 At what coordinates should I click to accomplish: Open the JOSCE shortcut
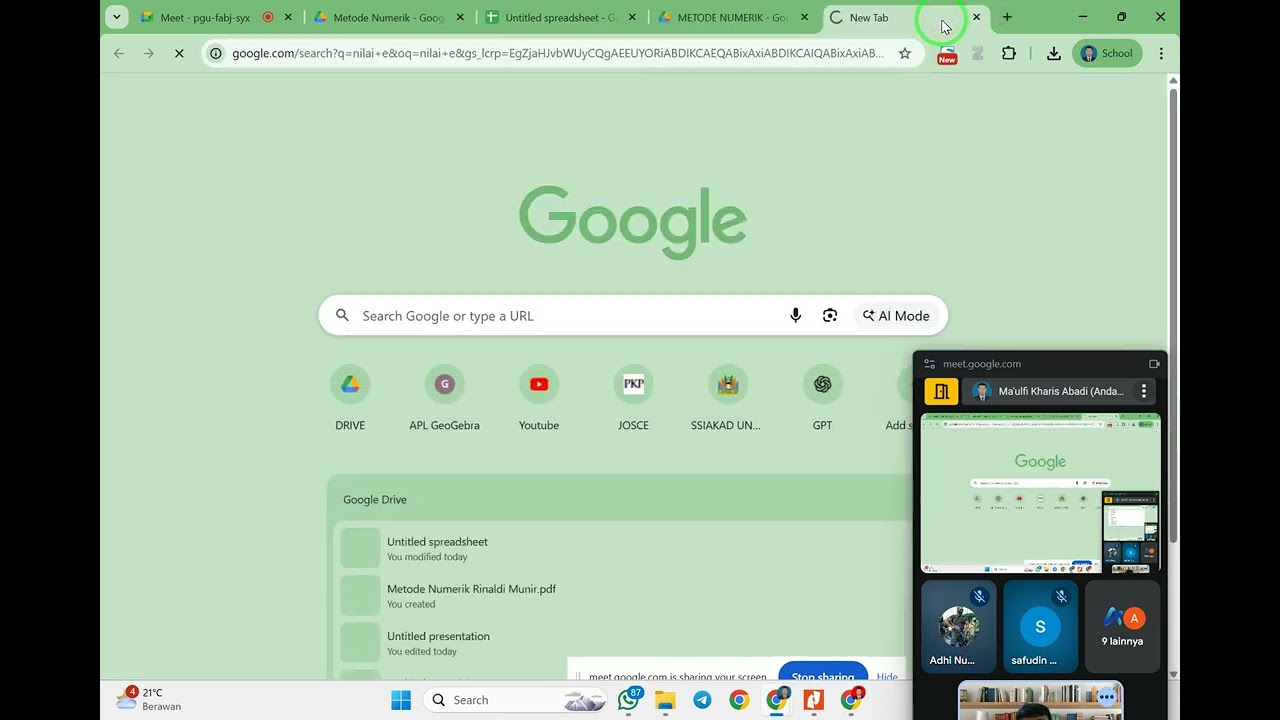633,398
